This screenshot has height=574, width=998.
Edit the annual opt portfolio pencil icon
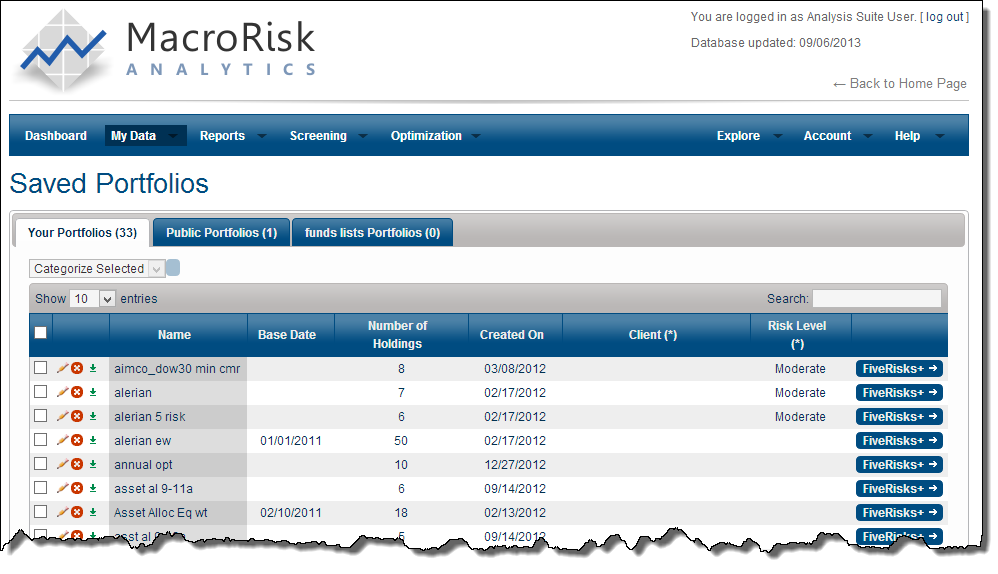click(62, 464)
